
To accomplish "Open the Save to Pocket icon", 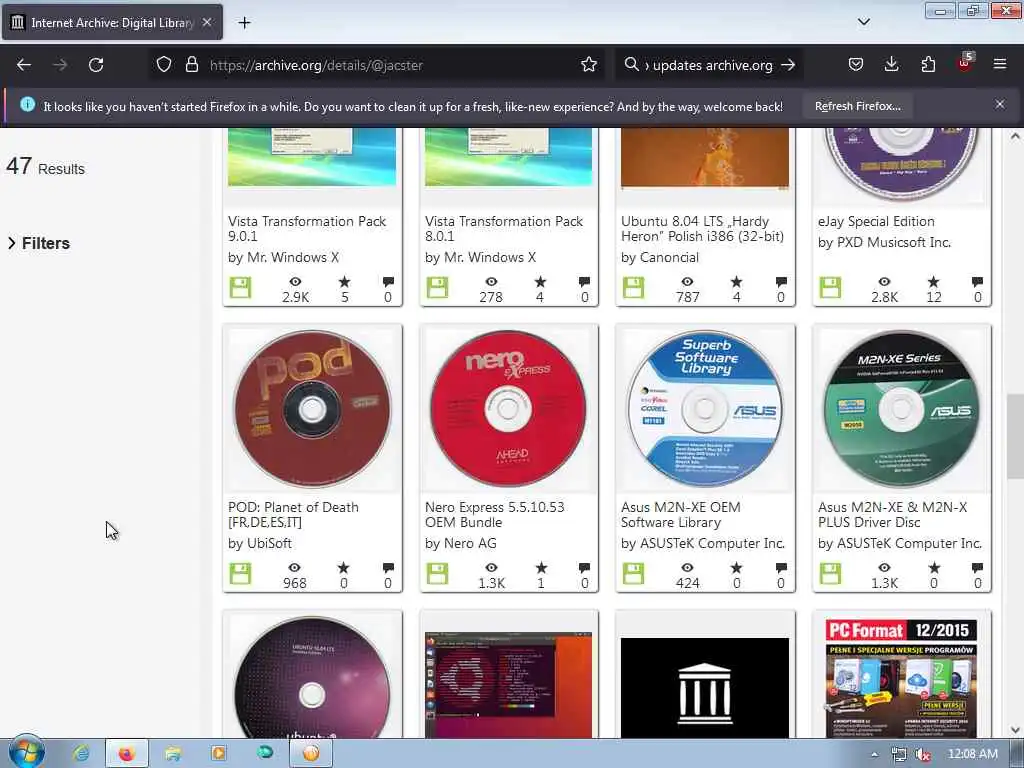I will click(x=856, y=65).
